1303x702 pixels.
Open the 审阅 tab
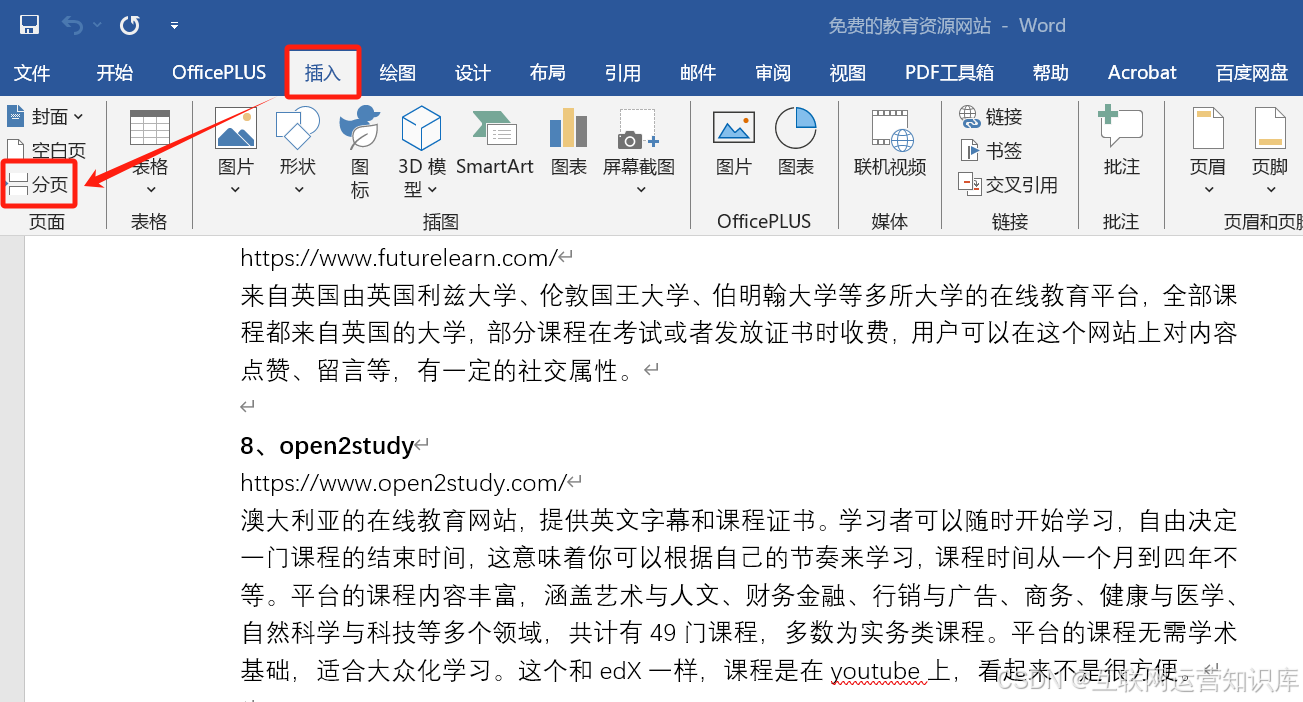tap(773, 73)
